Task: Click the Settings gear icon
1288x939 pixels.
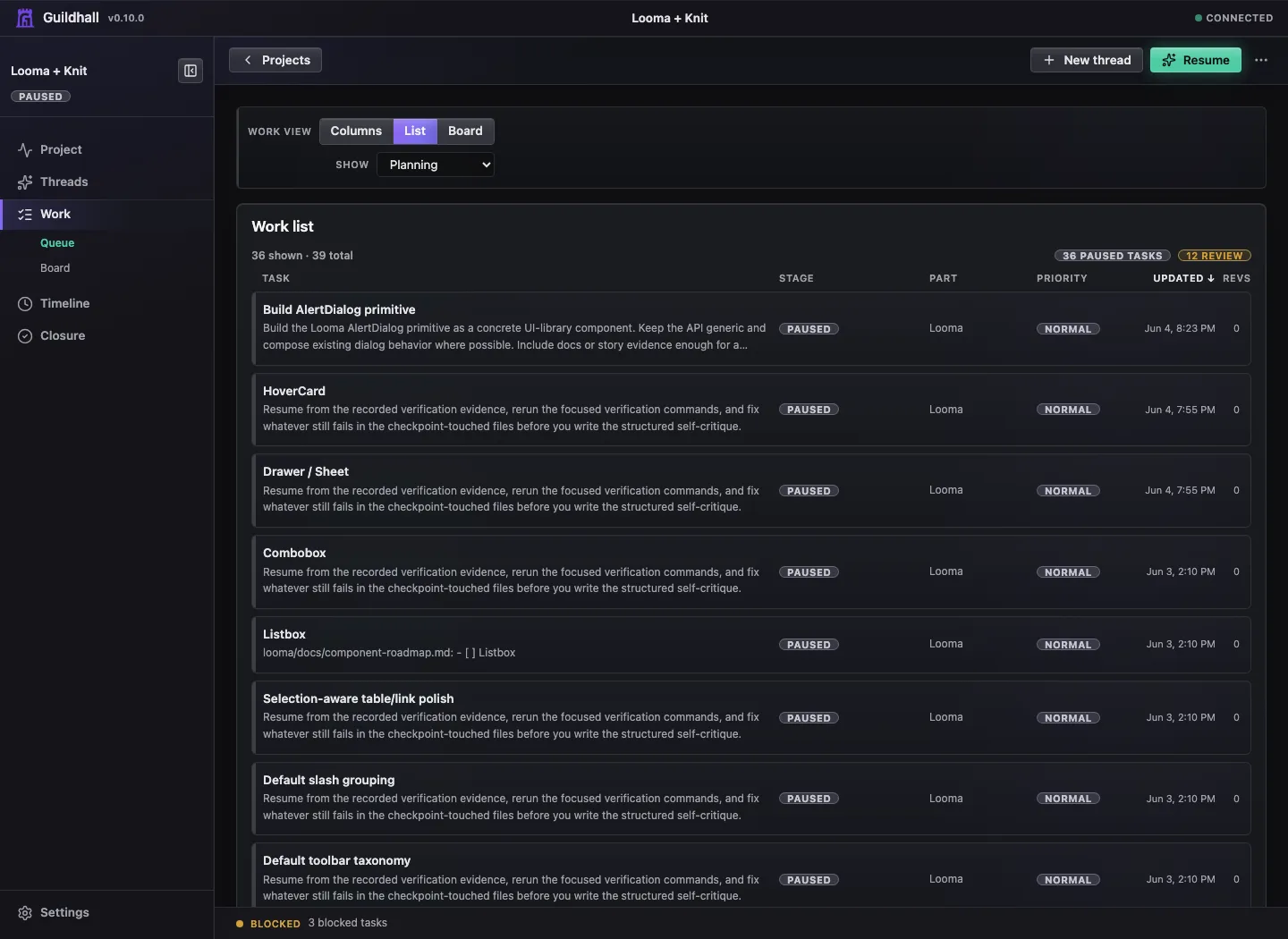Action: [25, 913]
